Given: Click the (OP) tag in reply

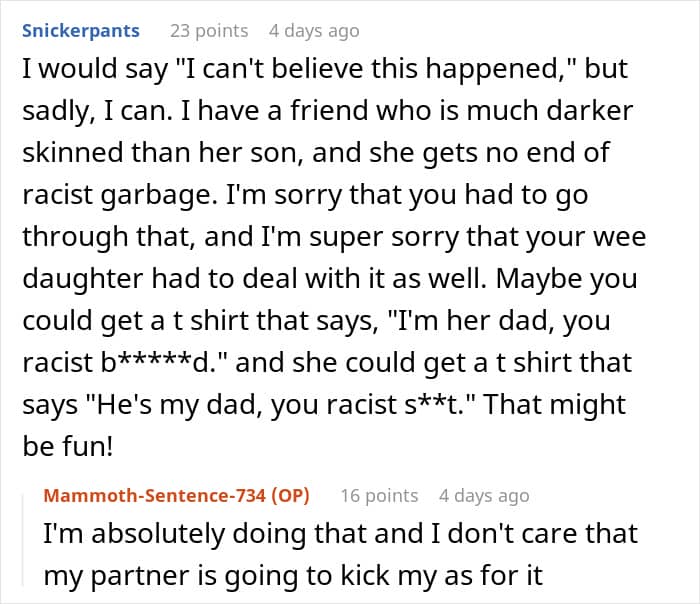Looking at the screenshot, I should [x=291, y=495].
